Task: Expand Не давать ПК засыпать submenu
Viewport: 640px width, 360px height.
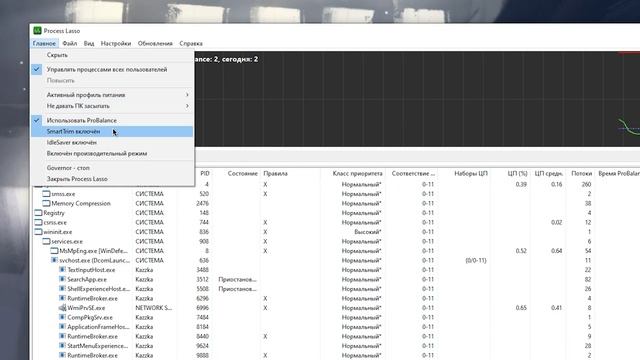Action: pos(112,106)
